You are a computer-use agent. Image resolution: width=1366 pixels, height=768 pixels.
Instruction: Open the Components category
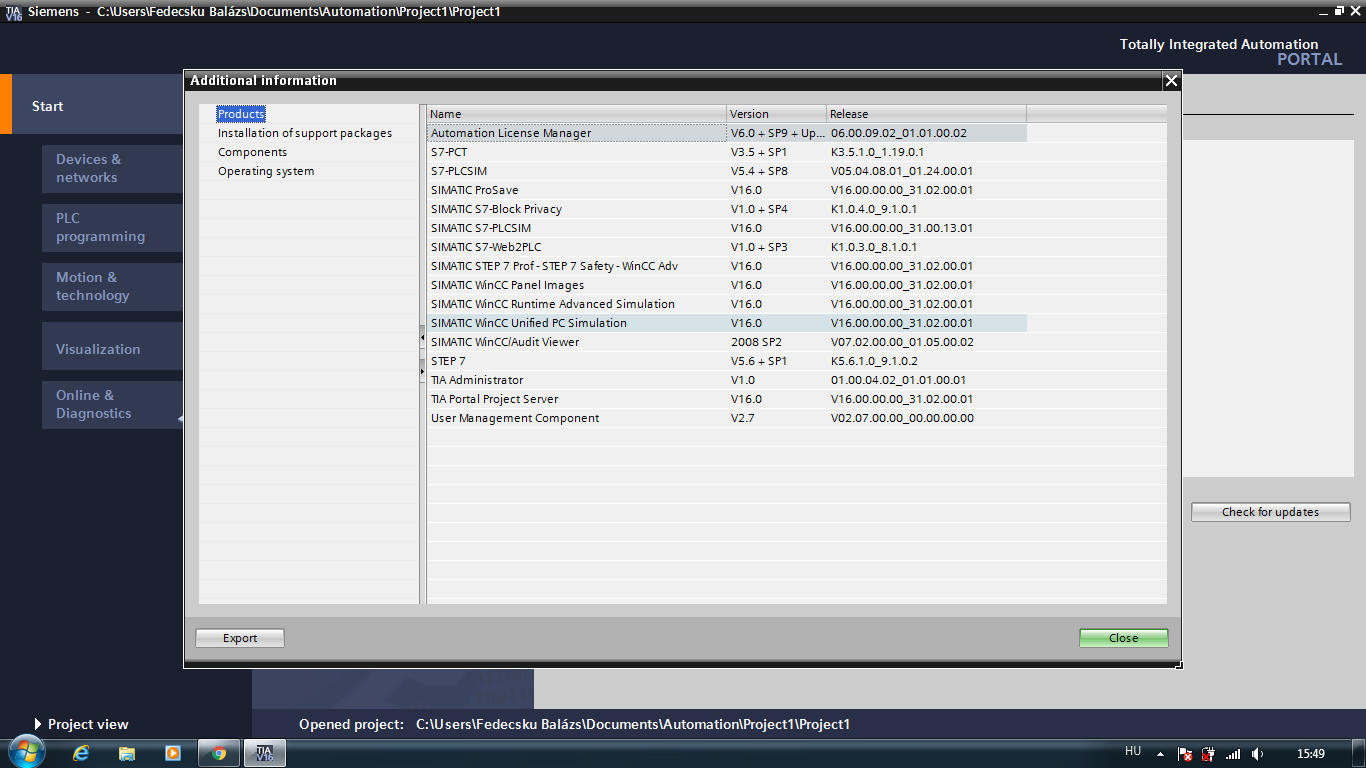252,152
